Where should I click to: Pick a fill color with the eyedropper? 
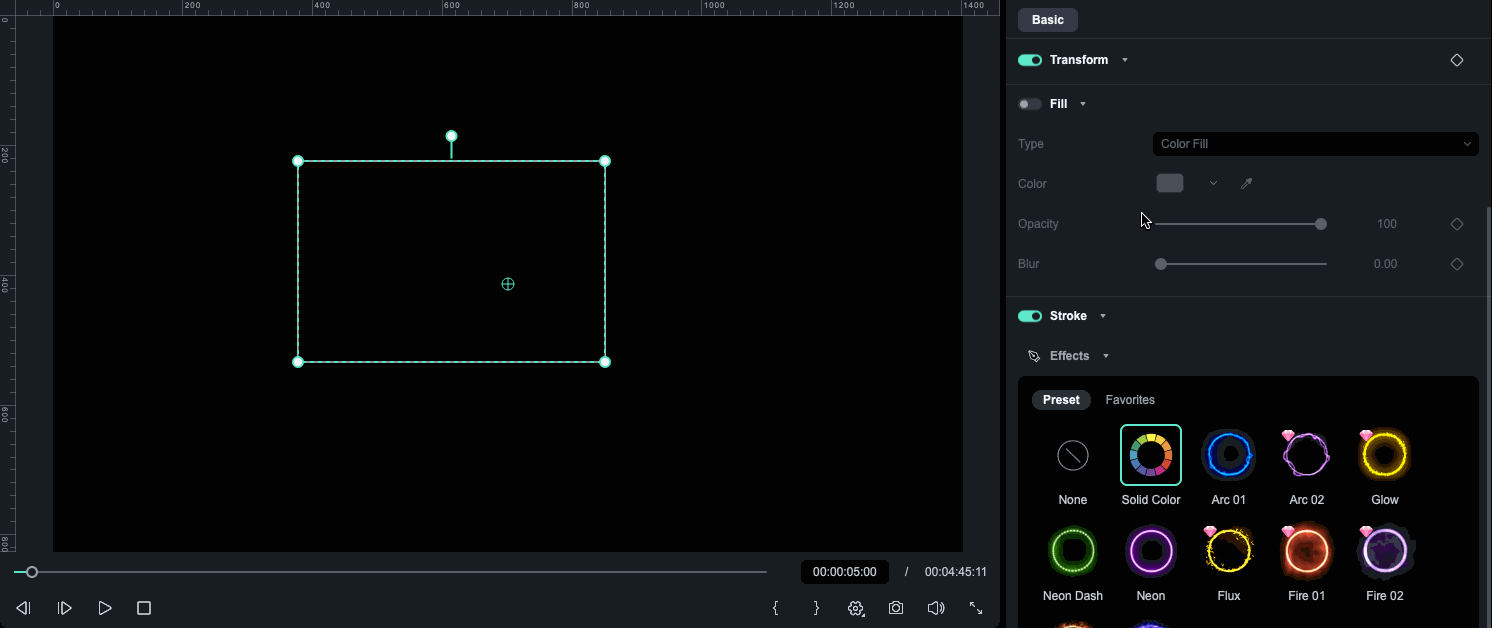1247,183
